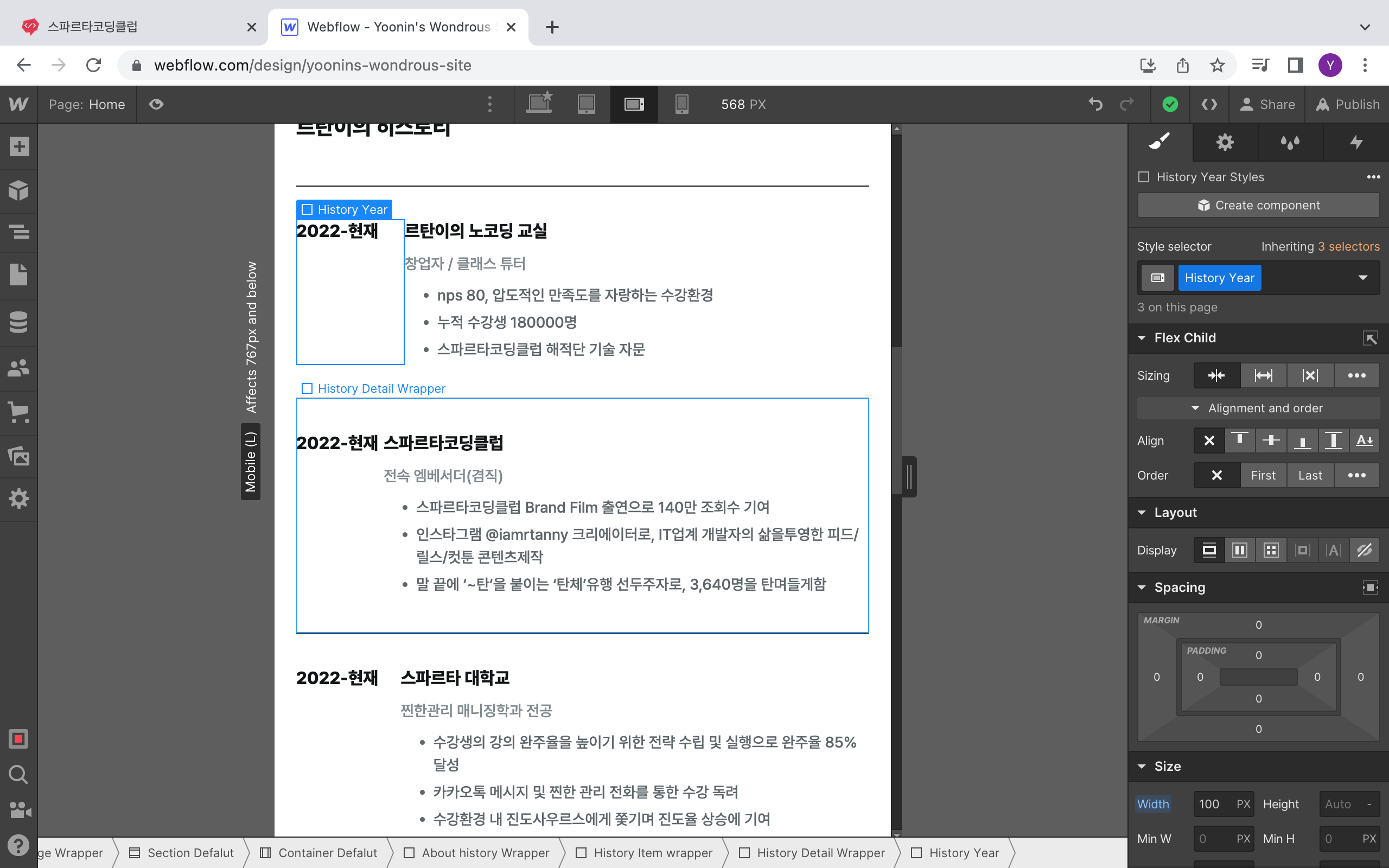Open the Search magnifier in left sidebar
The image size is (1389, 868).
[x=19, y=775]
